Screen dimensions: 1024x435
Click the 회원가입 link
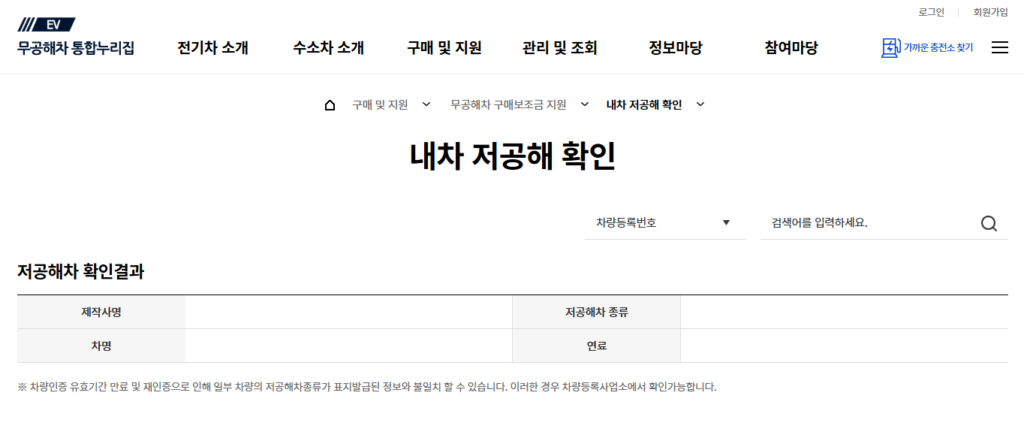pyautogui.click(x=990, y=12)
